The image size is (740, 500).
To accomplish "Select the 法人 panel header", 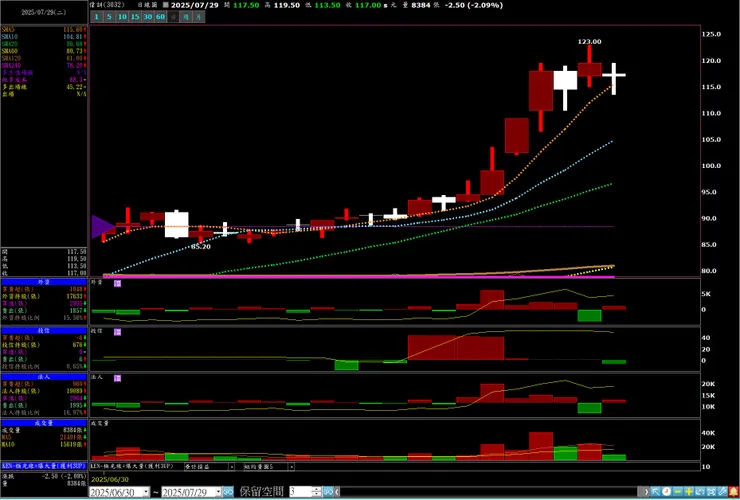I will tap(44, 377).
